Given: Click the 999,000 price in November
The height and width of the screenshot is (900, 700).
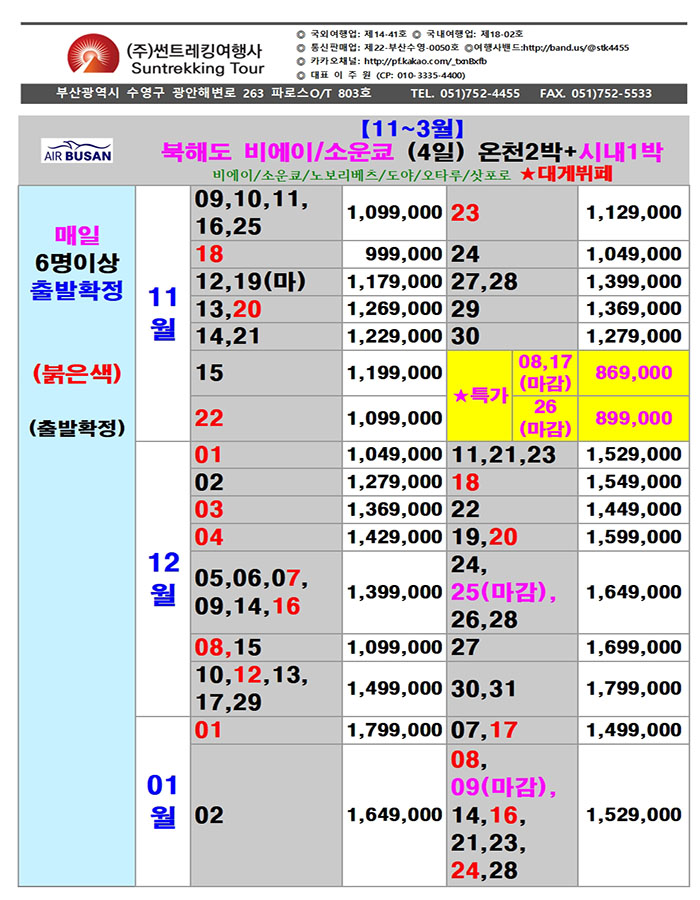Looking at the screenshot, I should [x=405, y=254].
